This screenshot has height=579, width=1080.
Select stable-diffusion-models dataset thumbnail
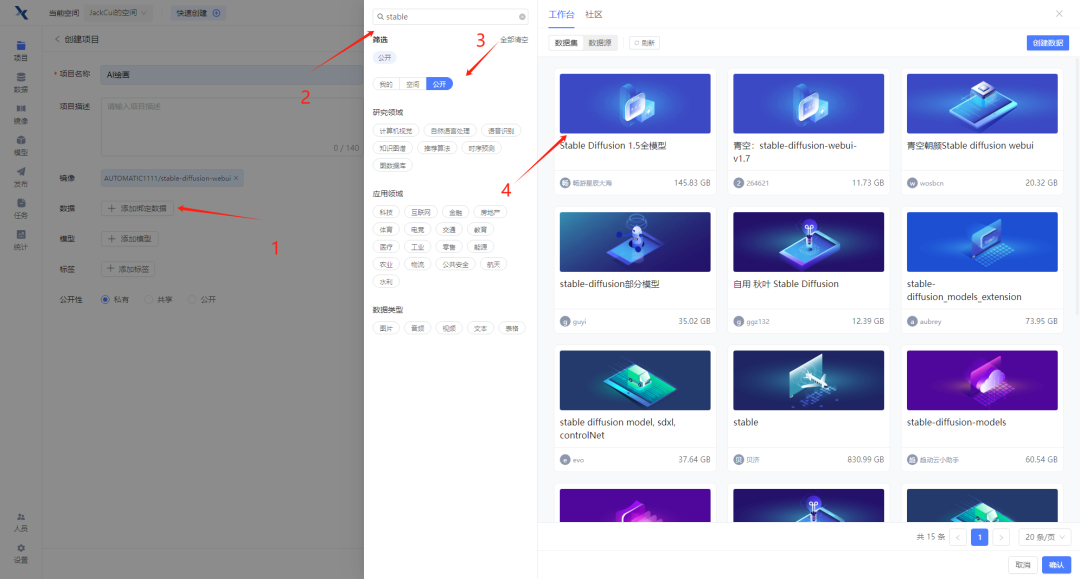click(x=982, y=380)
